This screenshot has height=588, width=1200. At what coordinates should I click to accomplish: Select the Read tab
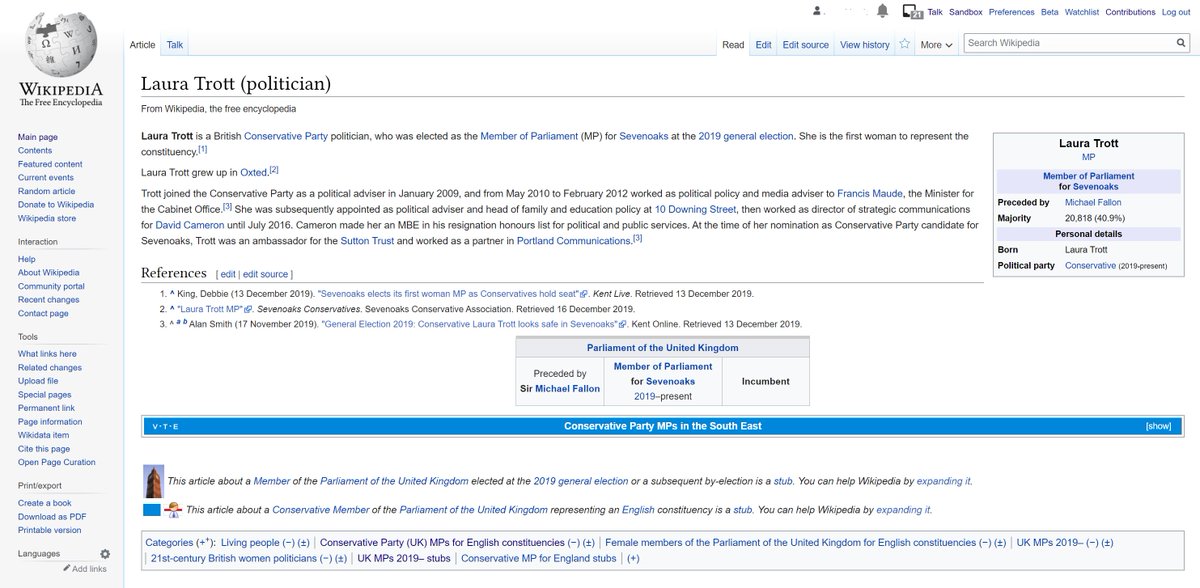733,45
